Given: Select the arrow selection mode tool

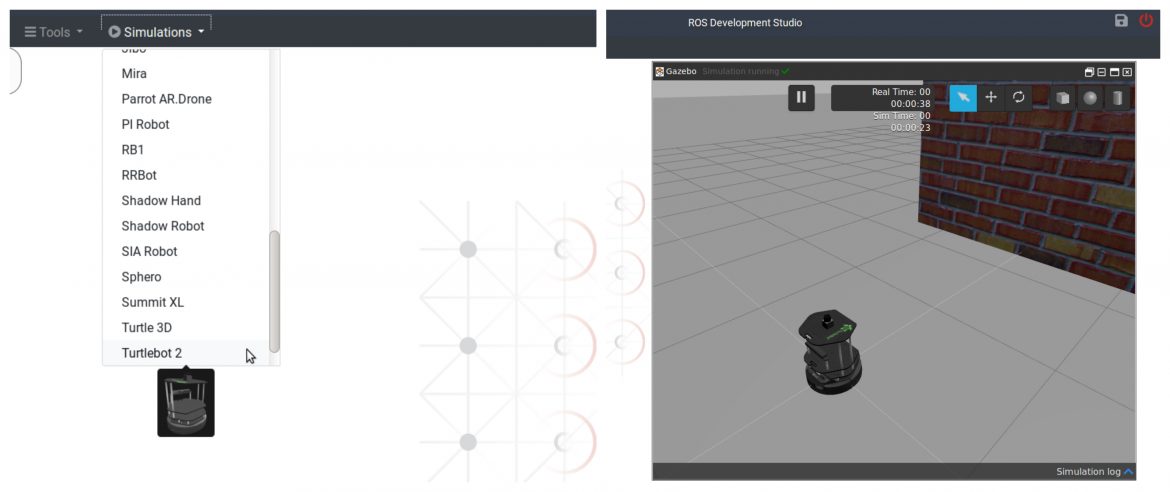Looking at the screenshot, I should click(x=963, y=97).
